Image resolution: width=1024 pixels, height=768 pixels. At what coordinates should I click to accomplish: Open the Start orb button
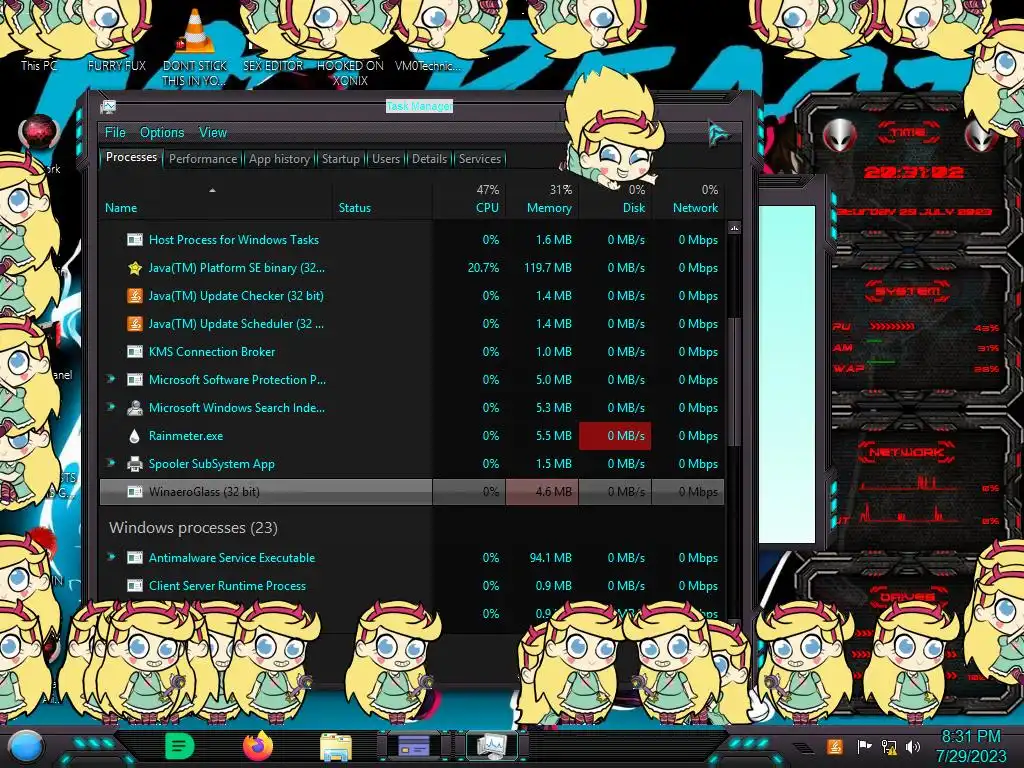tap(26, 747)
